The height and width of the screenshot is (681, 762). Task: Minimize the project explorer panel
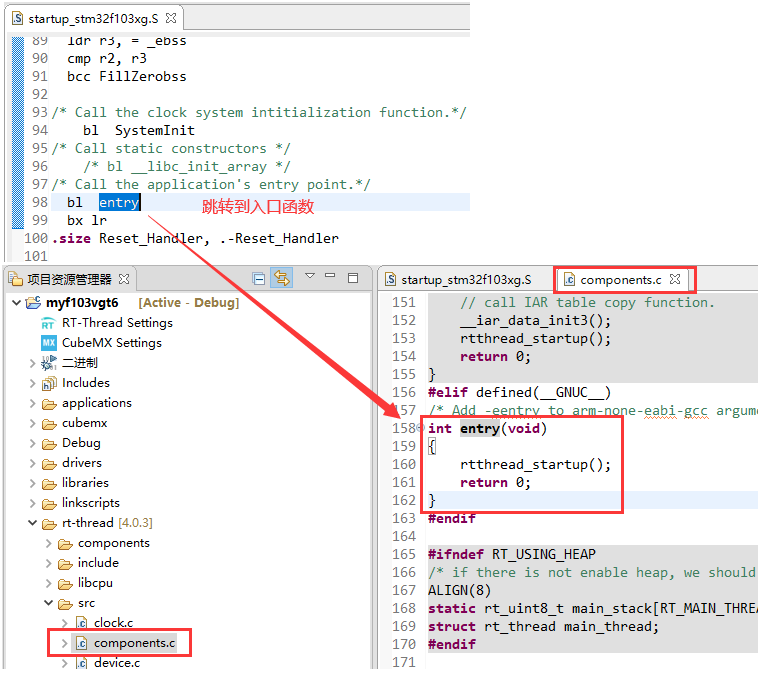[330, 276]
